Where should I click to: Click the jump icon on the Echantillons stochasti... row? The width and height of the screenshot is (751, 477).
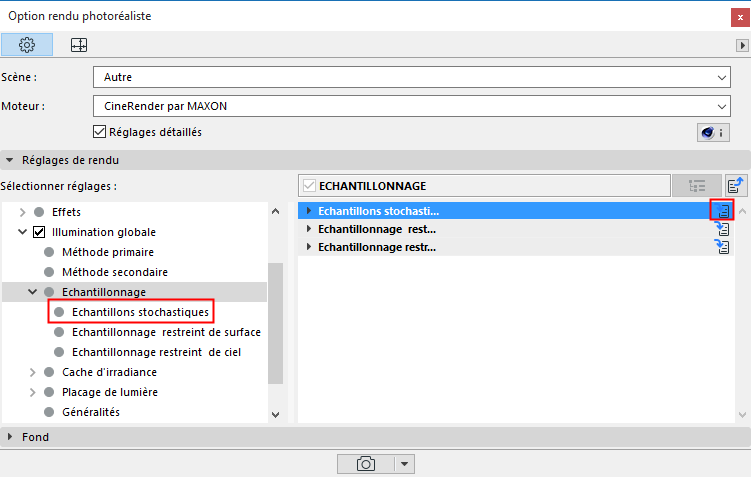tap(722, 210)
